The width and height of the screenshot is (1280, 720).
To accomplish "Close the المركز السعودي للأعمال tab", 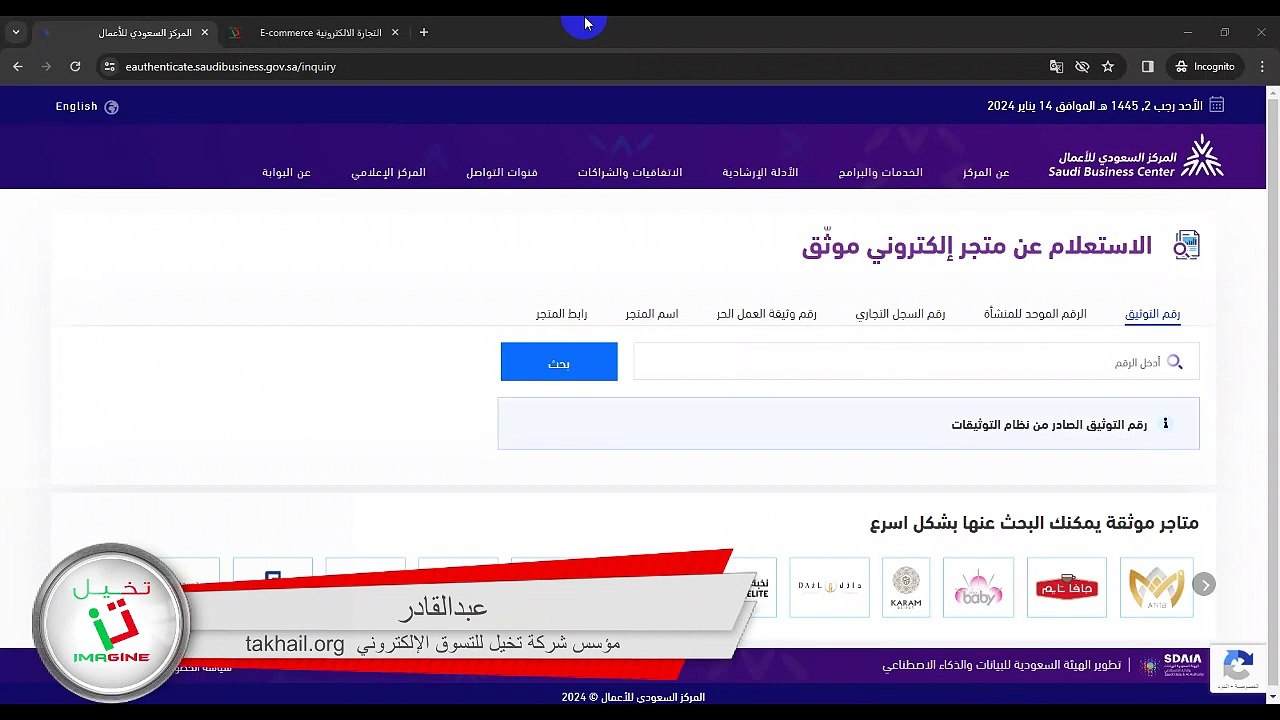I will (205, 32).
